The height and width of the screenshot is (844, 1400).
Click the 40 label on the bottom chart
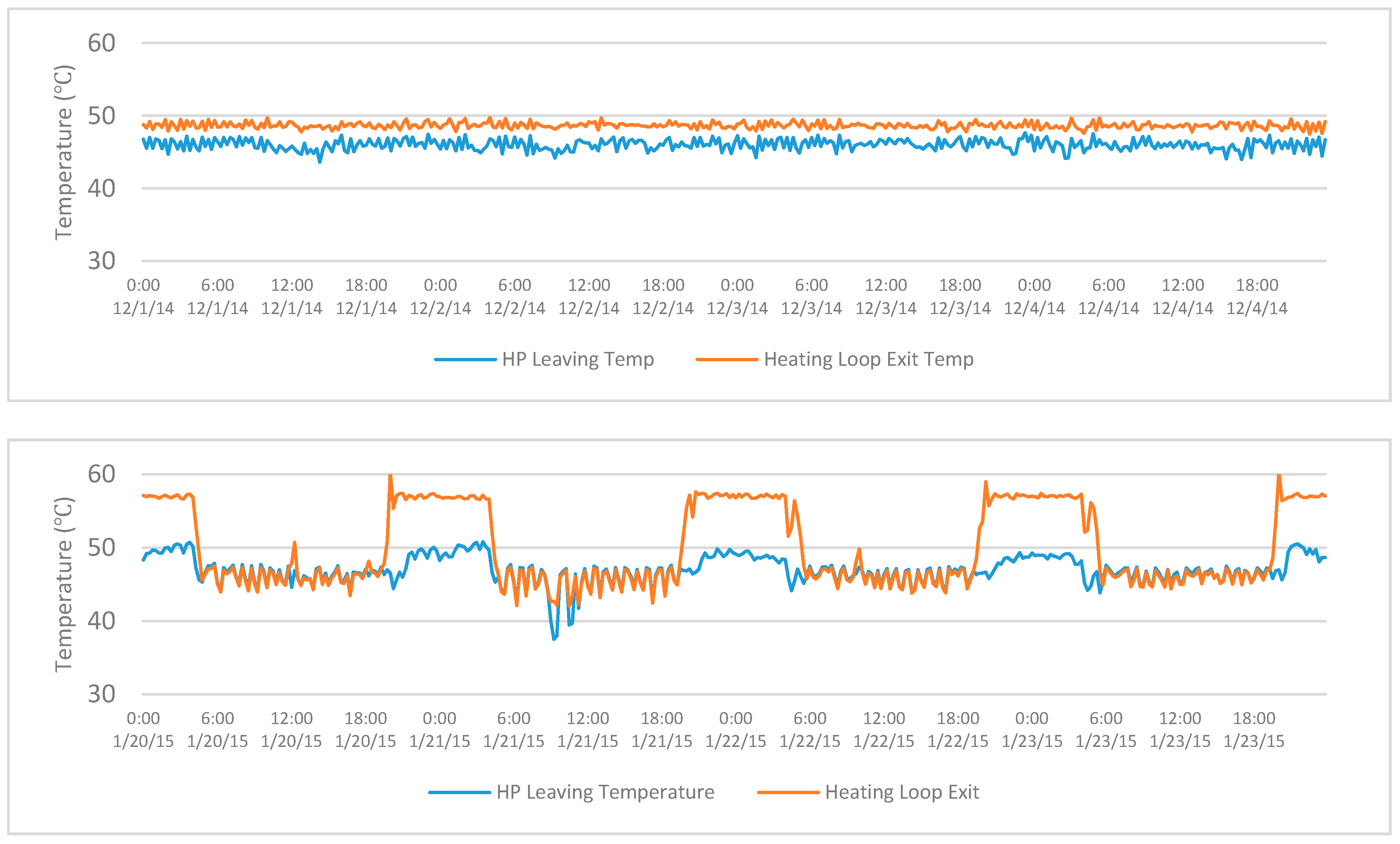(x=101, y=621)
